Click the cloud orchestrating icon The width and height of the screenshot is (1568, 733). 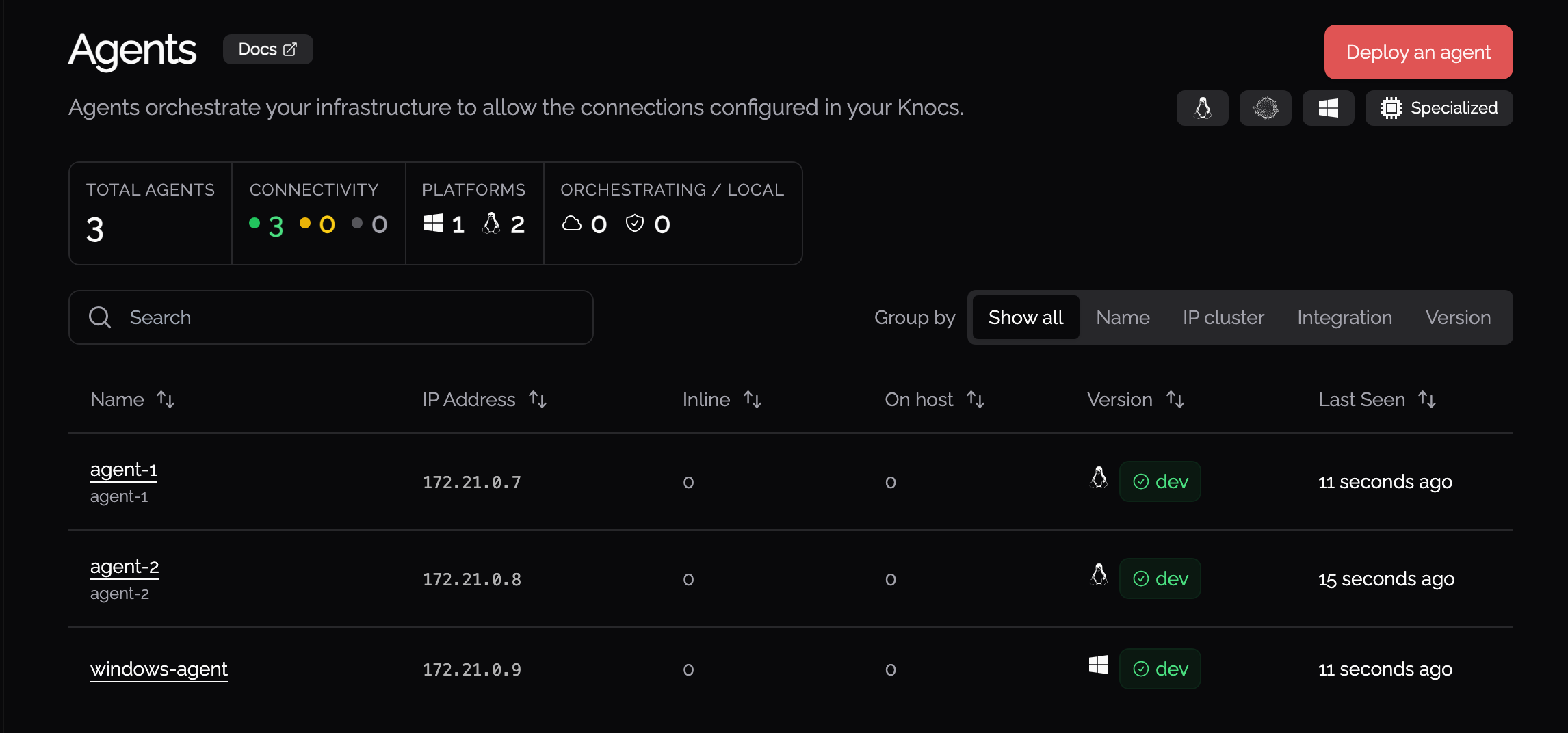[x=572, y=223]
